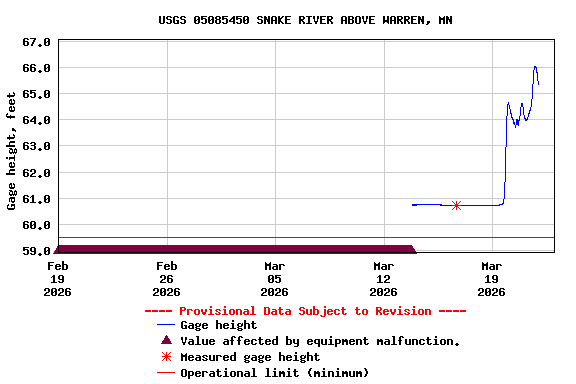Viewport: 576px width, 384px height.
Task: Click the maroon triangle icon in legend
Action: (x=166, y=340)
